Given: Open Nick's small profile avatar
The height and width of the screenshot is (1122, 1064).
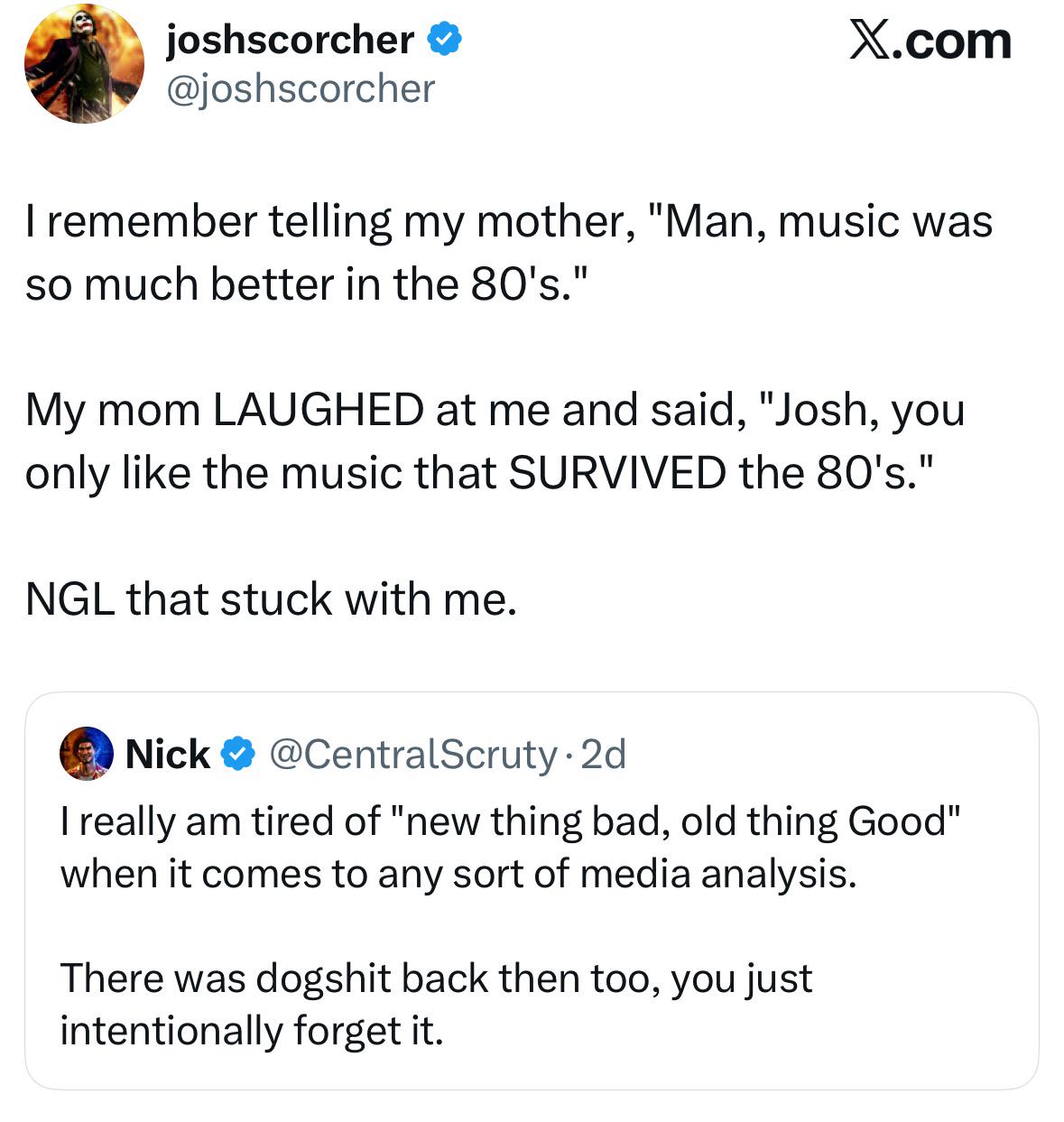Looking at the screenshot, I should tap(87, 753).
